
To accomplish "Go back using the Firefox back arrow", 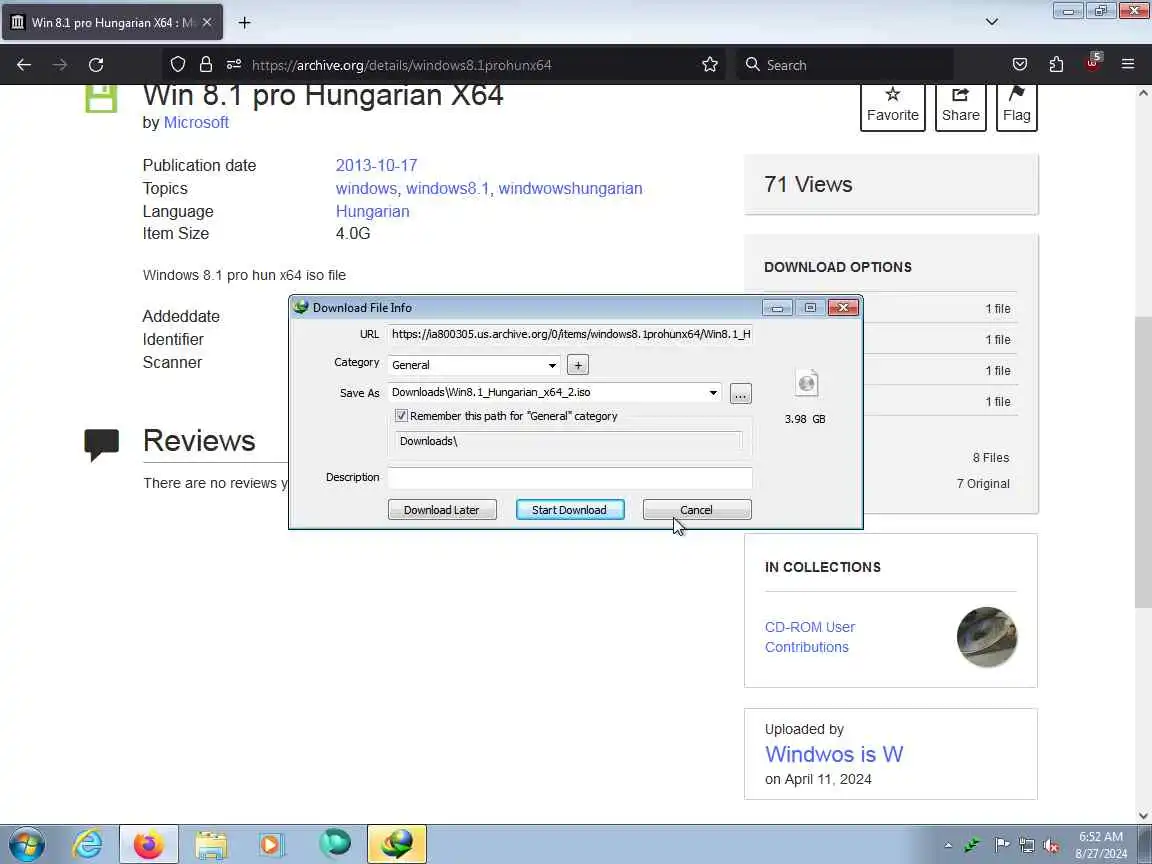I will (24, 65).
